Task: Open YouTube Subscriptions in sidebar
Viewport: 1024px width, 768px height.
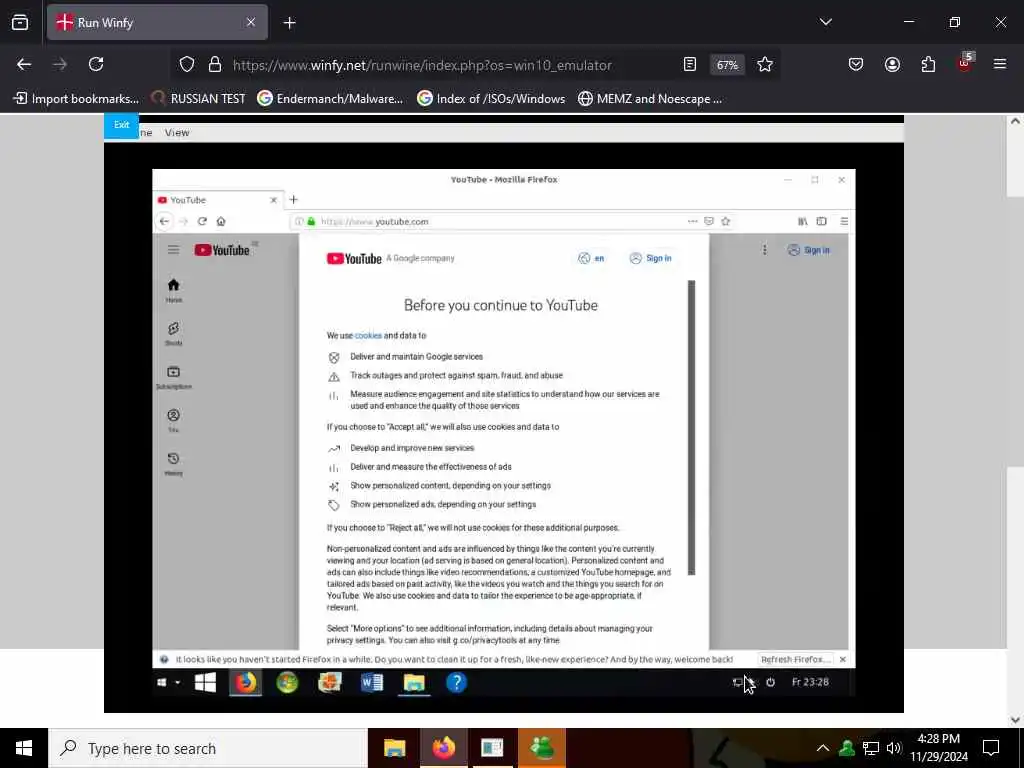Action: click(173, 377)
